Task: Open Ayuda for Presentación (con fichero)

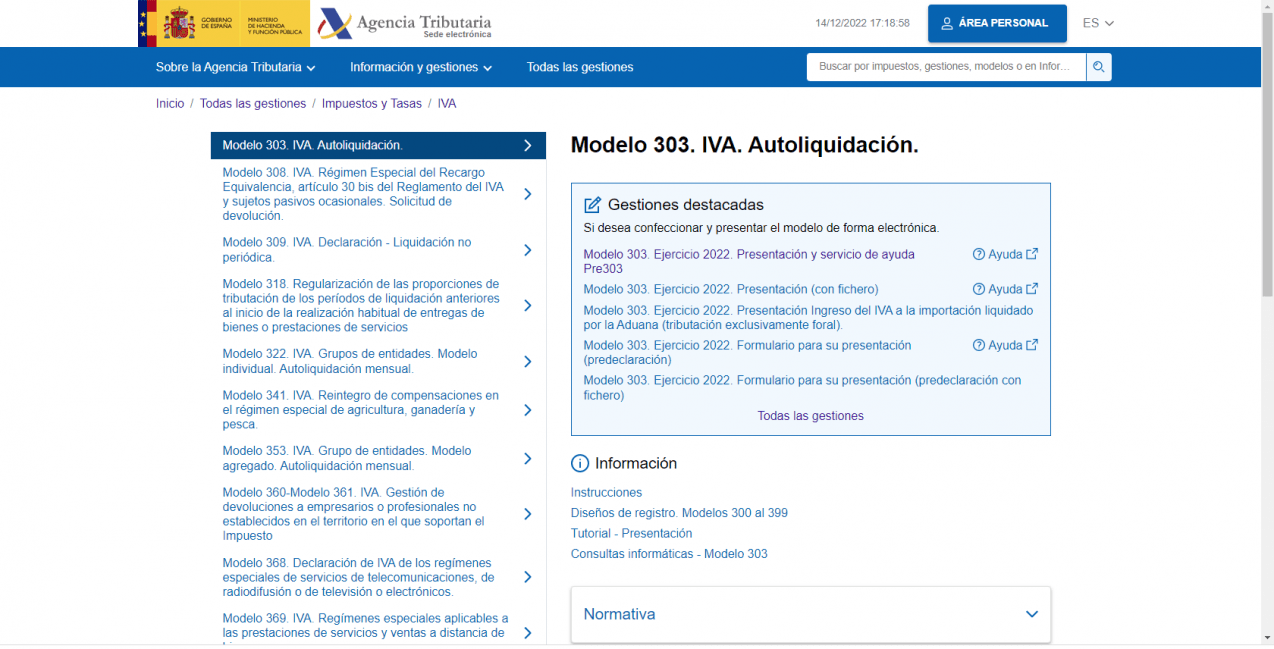Action: (1005, 288)
